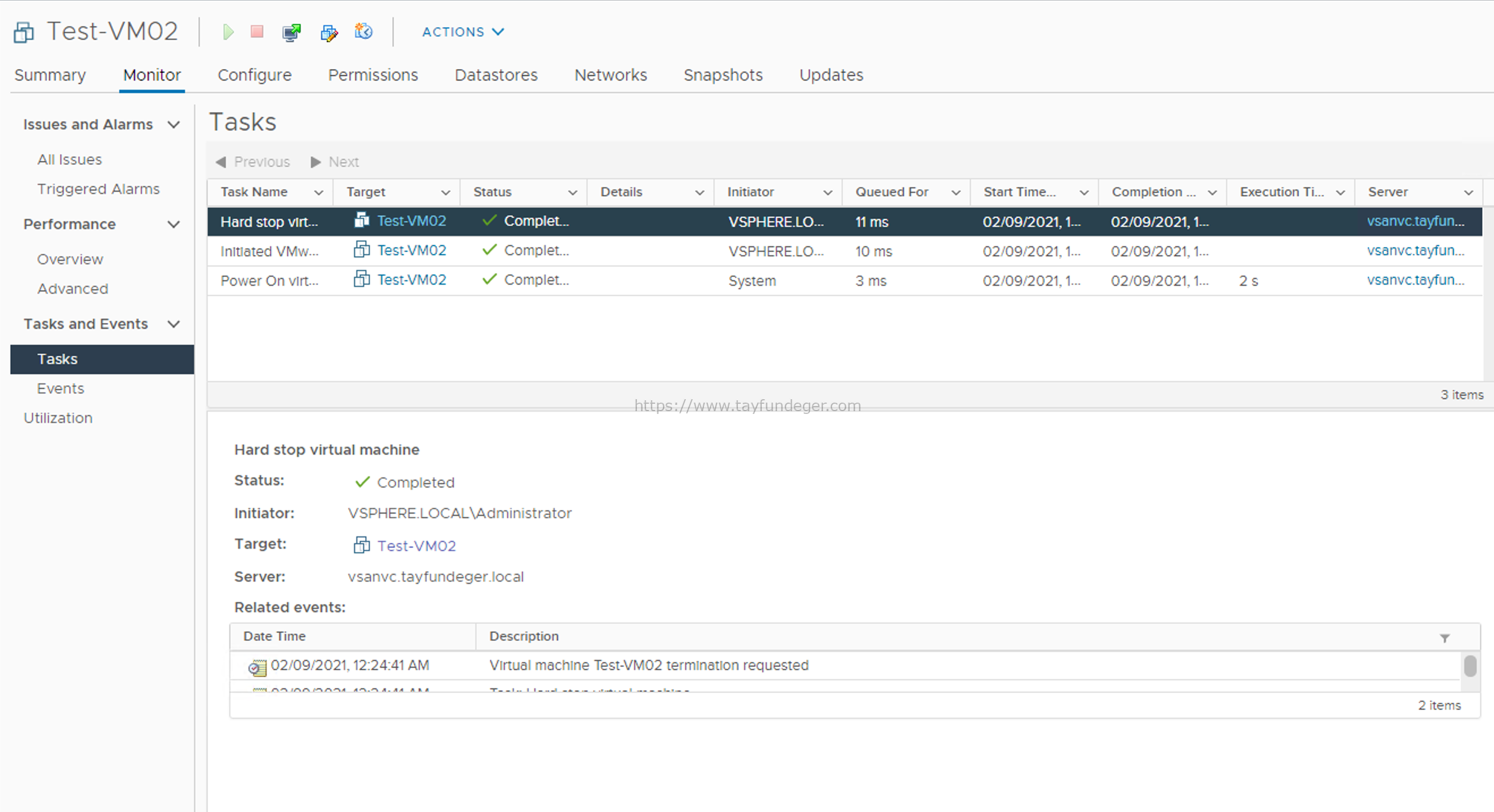This screenshot has height=812, width=1494.
Task: Open Target column dropdown chevron
Action: click(445, 193)
